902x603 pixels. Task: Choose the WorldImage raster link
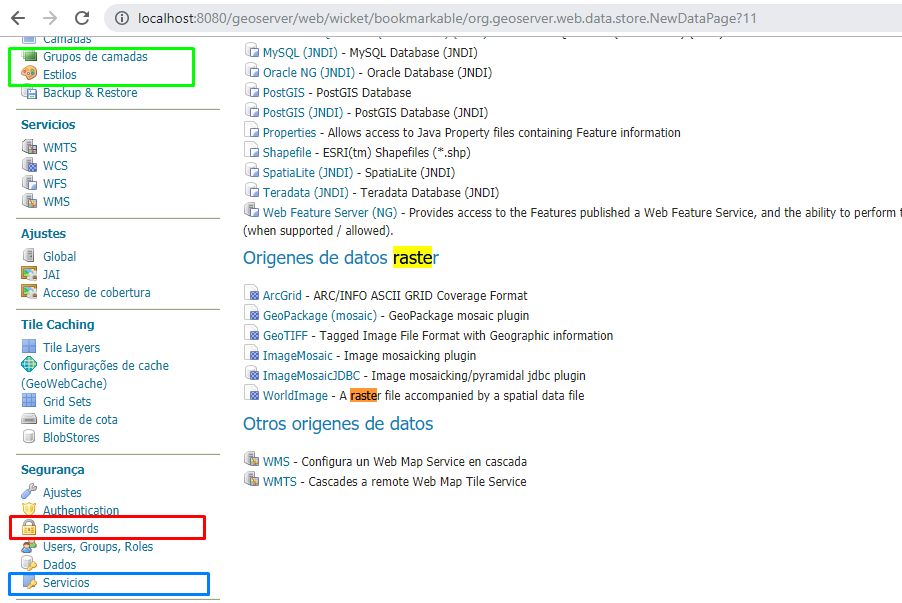295,396
